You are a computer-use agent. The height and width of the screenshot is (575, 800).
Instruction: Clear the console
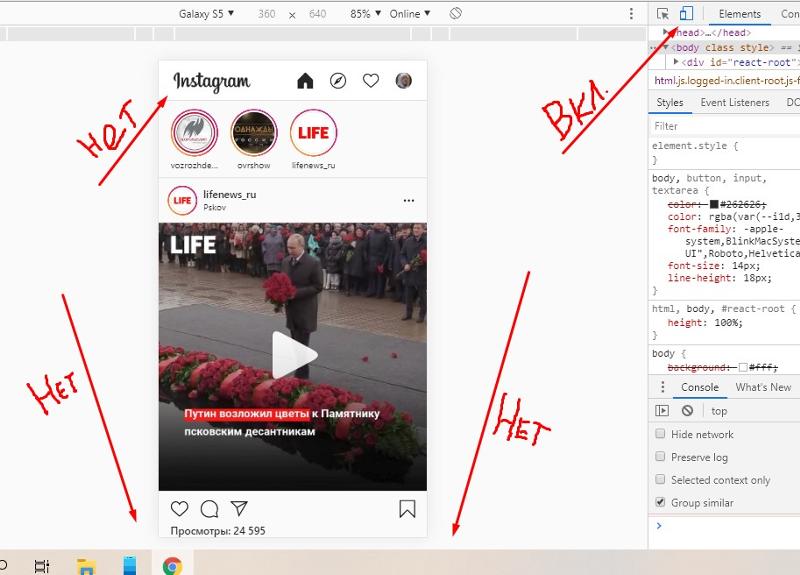point(687,411)
